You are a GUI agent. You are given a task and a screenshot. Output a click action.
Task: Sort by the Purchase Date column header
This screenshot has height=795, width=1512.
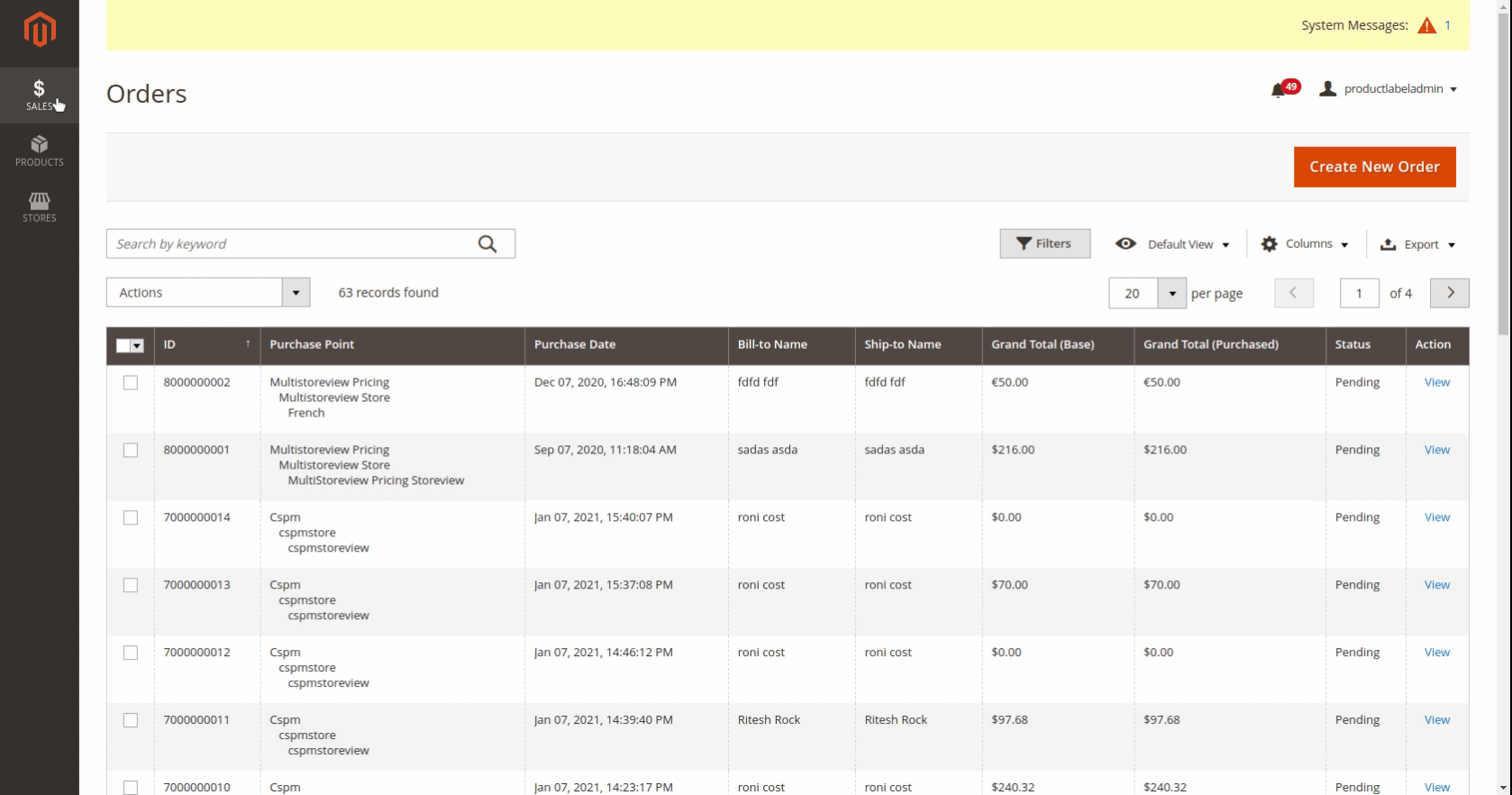[x=575, y=344]
